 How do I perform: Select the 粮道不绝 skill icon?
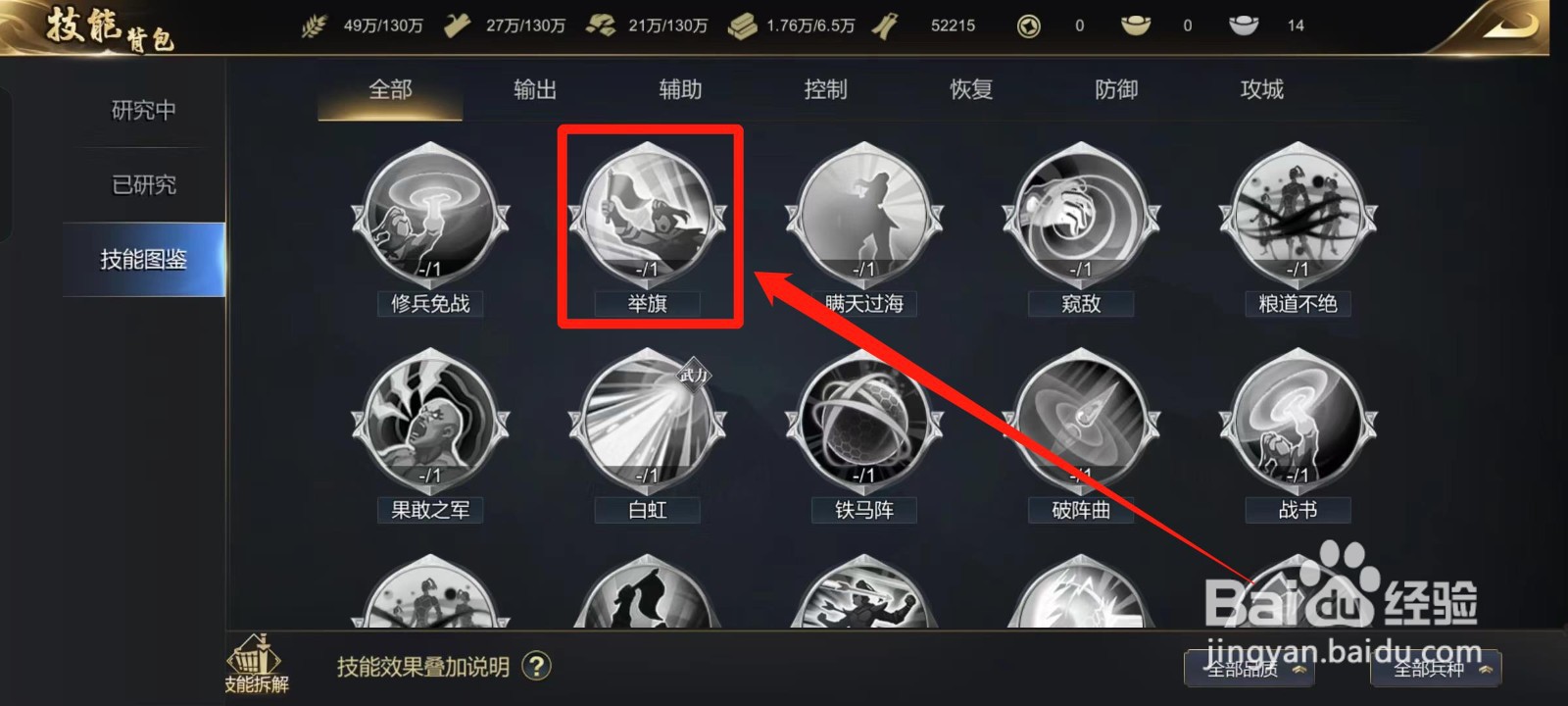[1298, 217]
